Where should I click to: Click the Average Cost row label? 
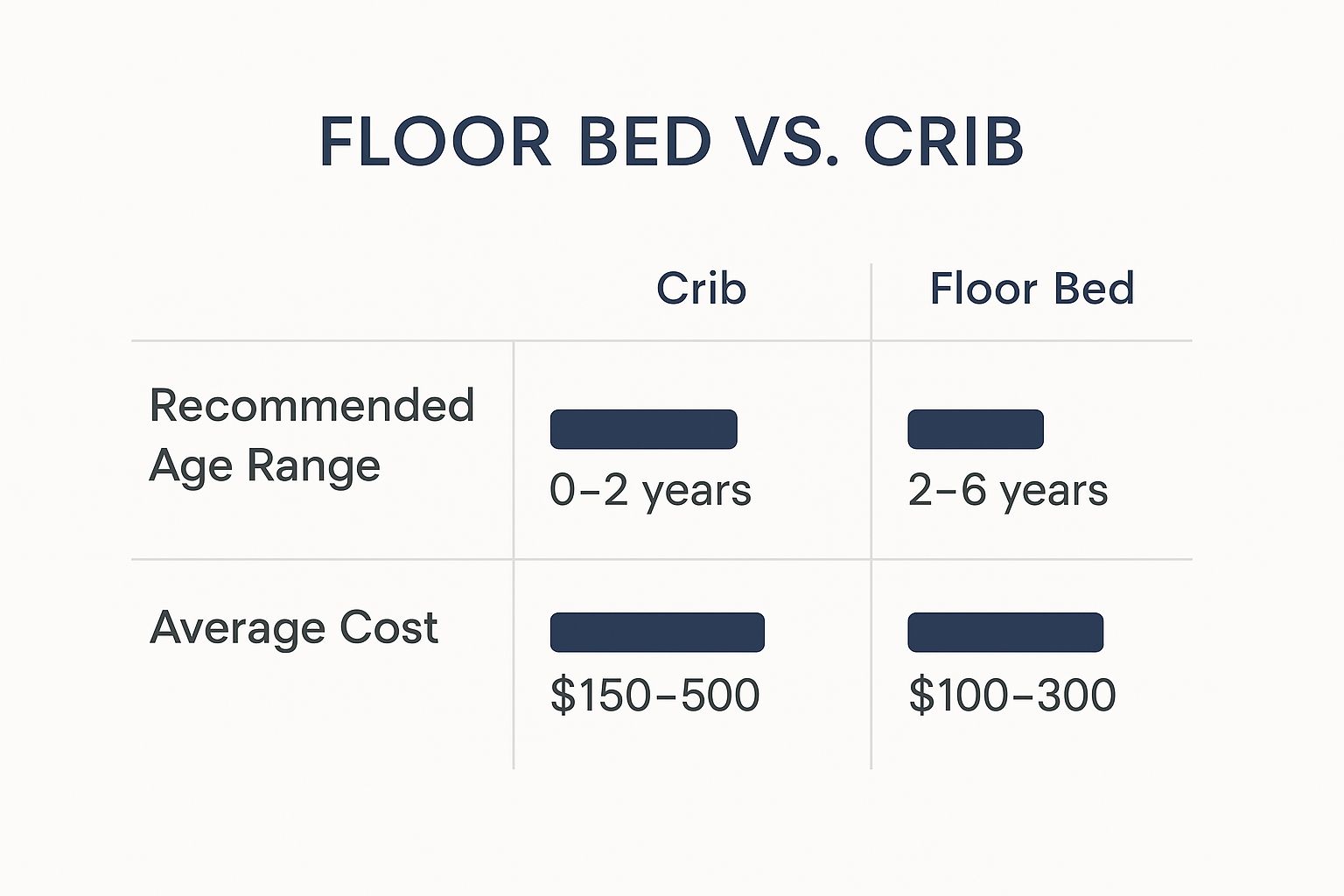[x=293, y=628]
